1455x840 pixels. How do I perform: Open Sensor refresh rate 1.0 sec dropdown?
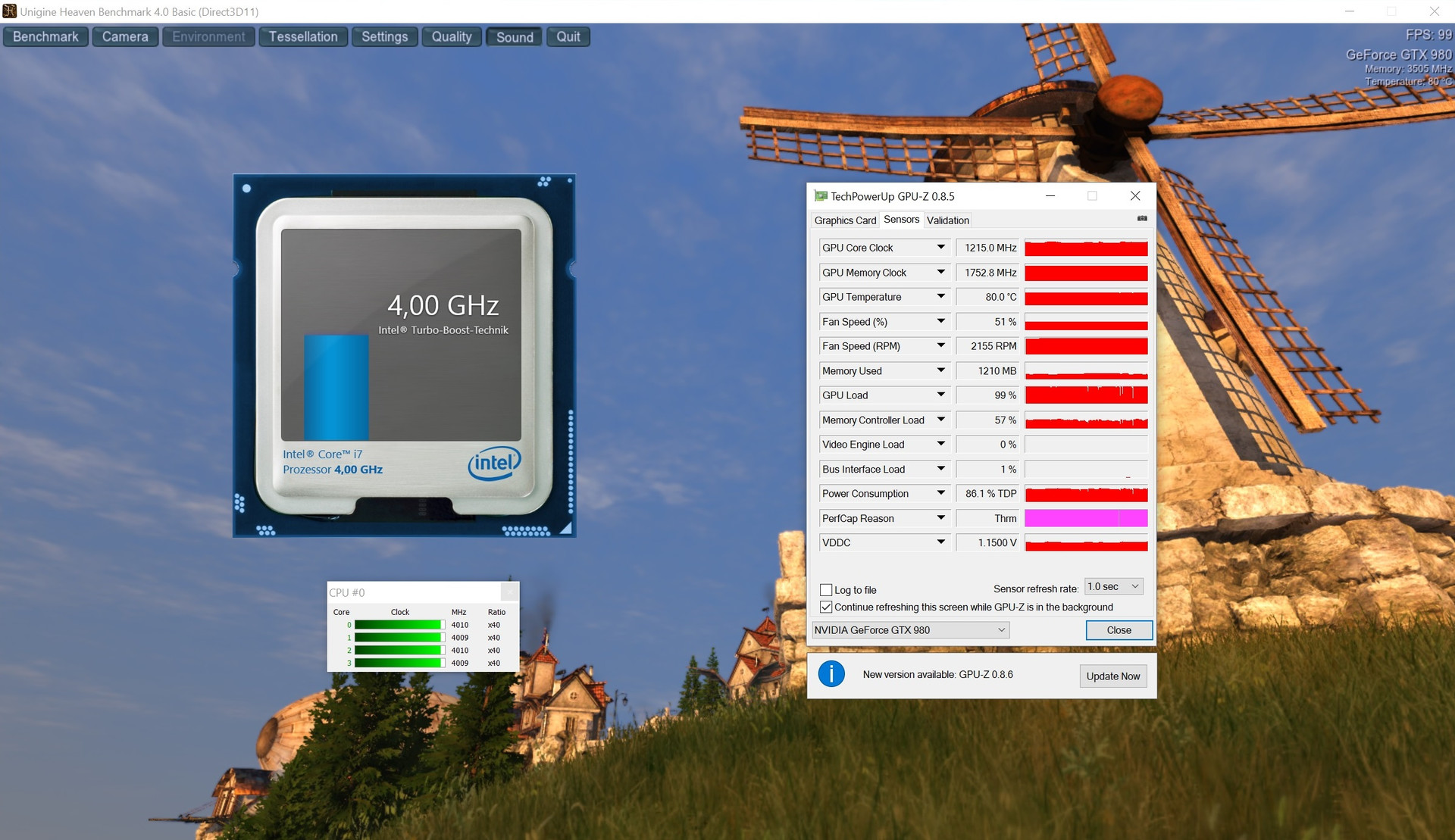pyautogui.click(x=1113, y=586)
